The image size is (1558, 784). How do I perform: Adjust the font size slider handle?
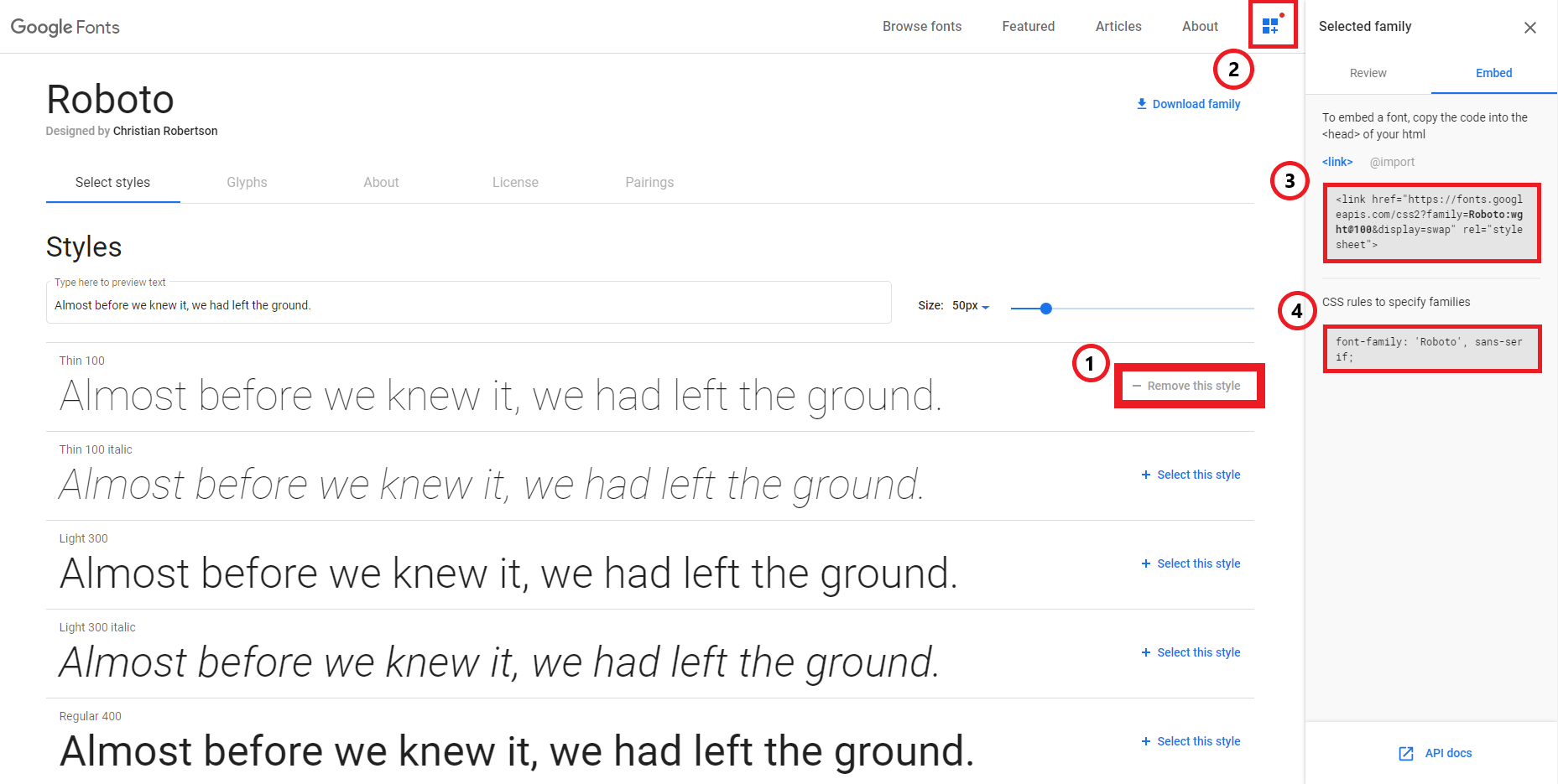coord(1045,309)
